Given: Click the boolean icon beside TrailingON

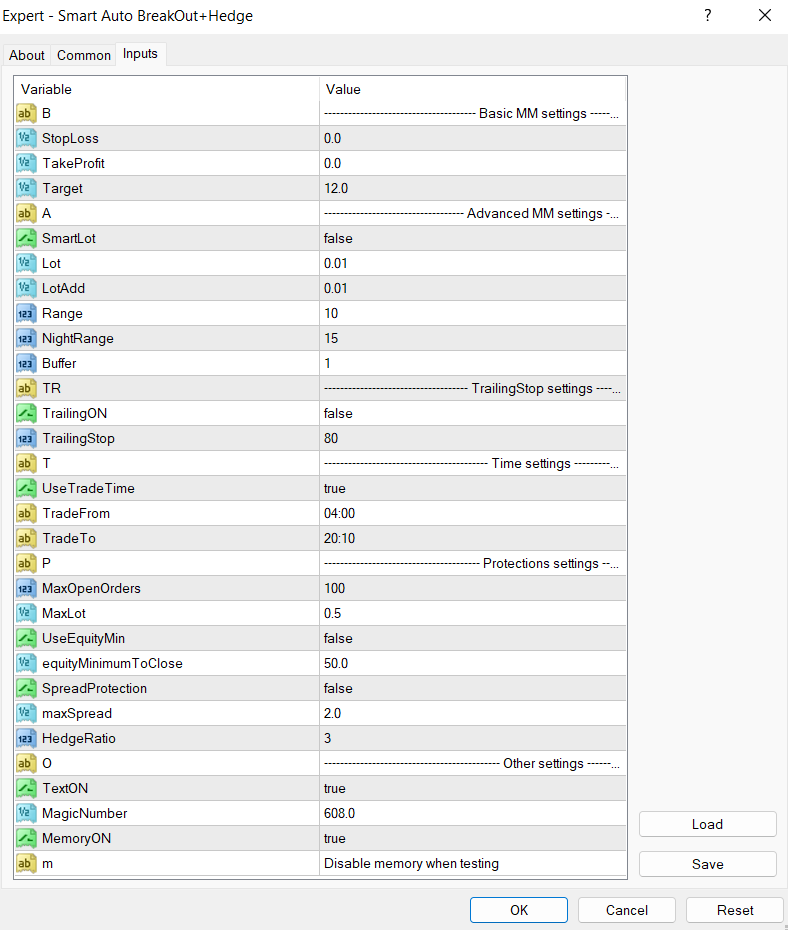Looking at the screenshot, I should 26,413.
